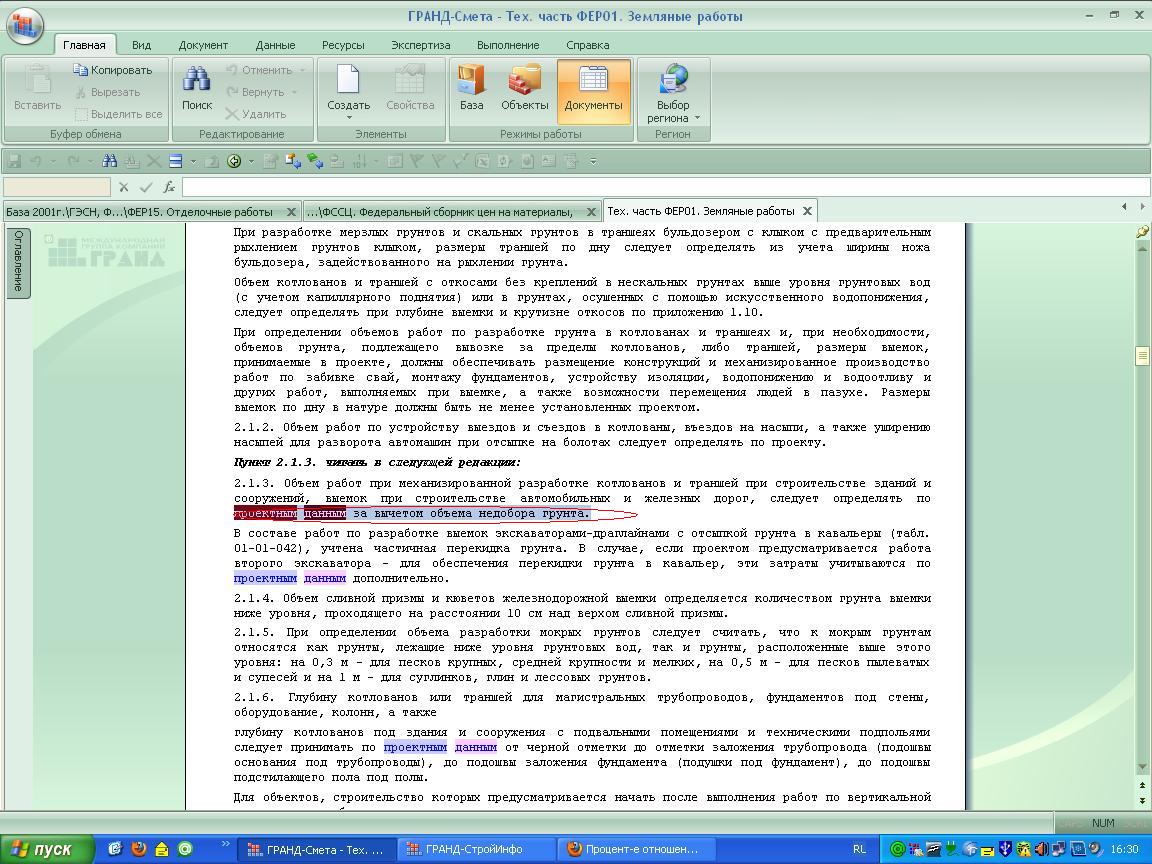The height and width of the screenshot is (864, 1152).
Task: Click the green double-arrow toolbar icon
Action: coord(314,161)
